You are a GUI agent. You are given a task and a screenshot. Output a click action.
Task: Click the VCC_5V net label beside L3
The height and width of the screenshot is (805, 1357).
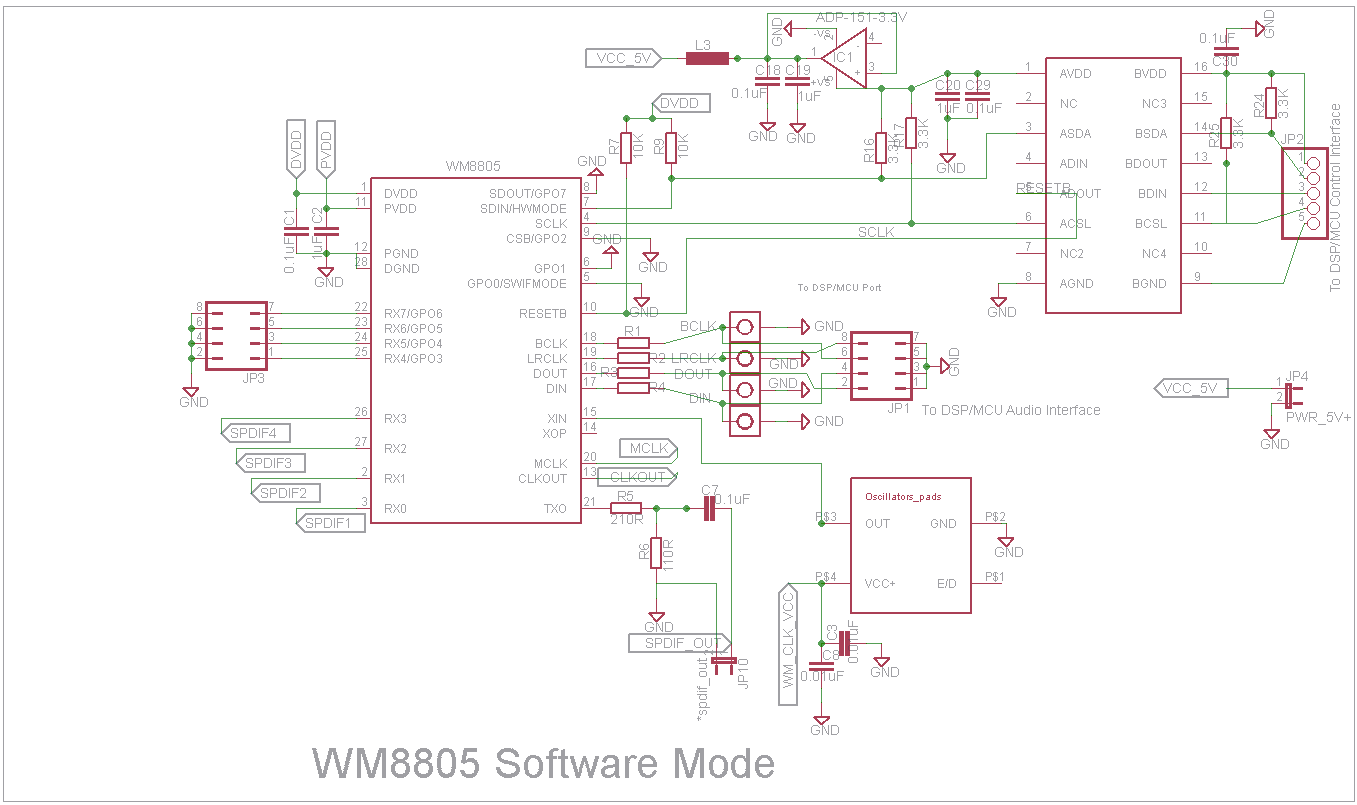click(x=622, y=59)
